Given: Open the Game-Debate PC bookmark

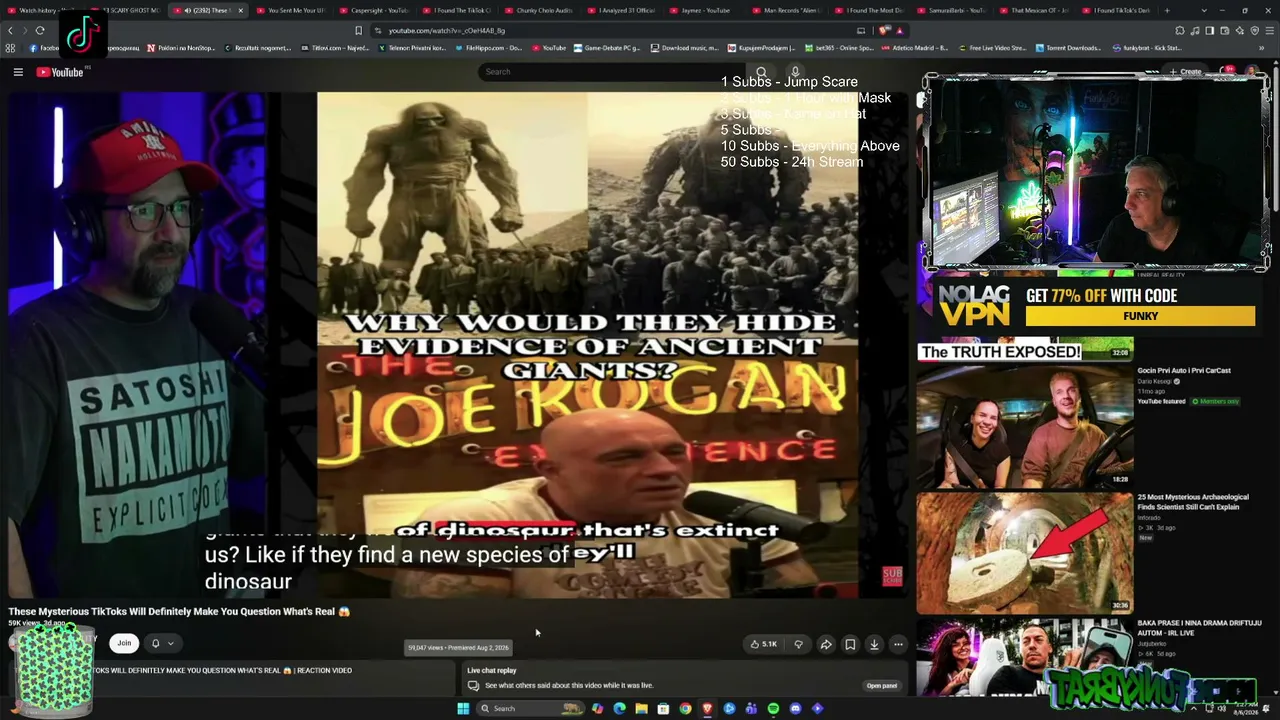Looking at the screenshot, I should coord(606,48).
